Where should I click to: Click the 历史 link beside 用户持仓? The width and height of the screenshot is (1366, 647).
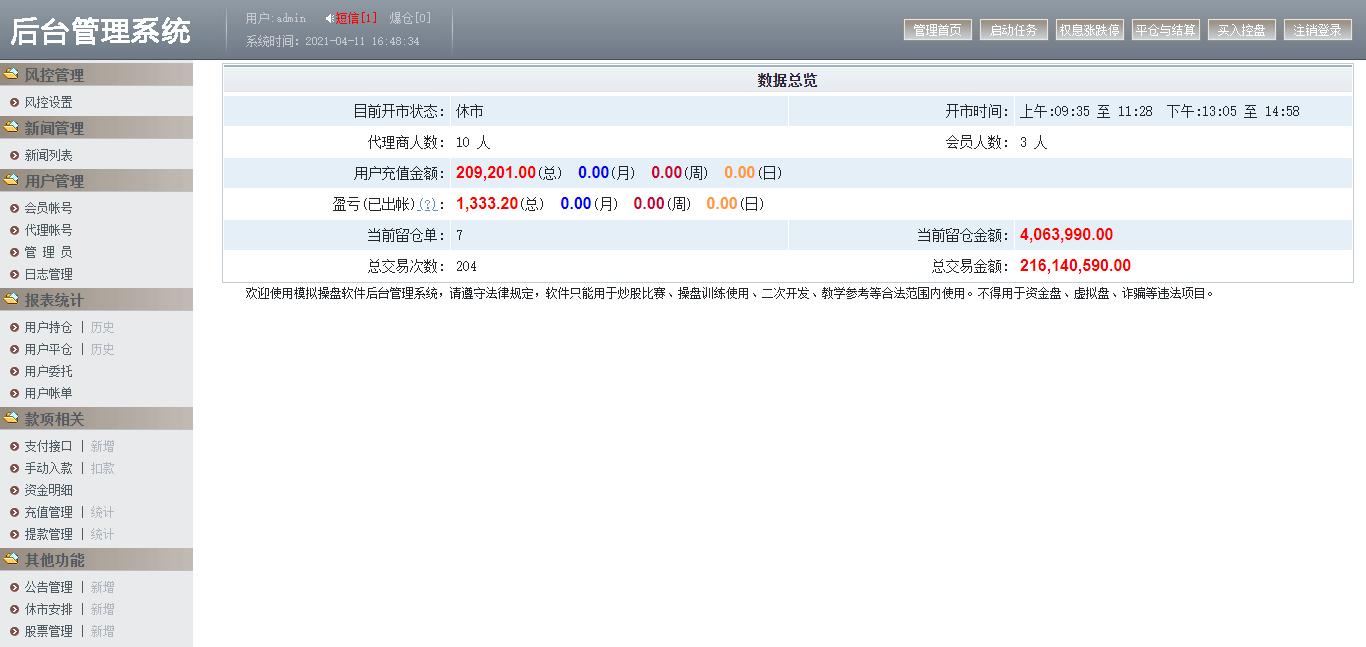102,327
